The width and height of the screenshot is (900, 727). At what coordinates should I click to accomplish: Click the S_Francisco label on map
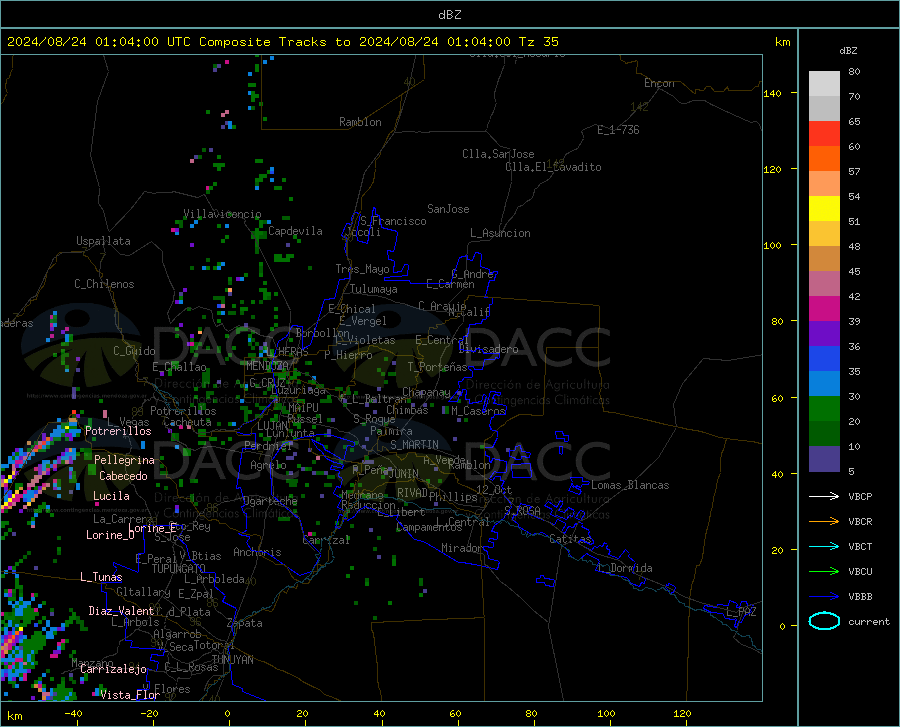pyautogui.click(x=393, y=221)
